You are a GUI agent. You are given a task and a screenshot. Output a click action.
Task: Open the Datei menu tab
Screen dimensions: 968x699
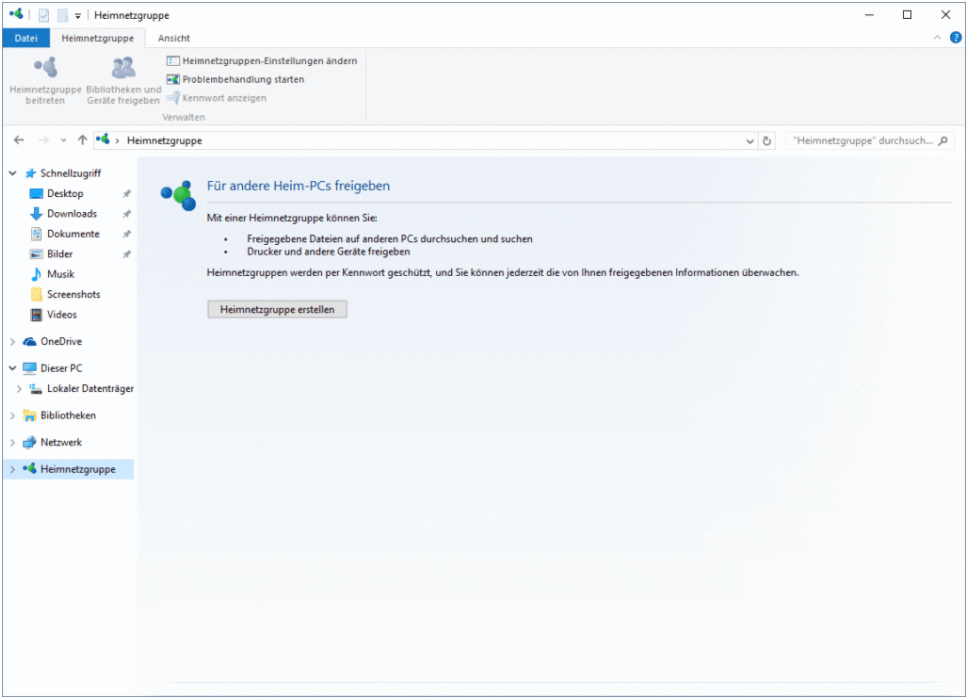[26, 38]
